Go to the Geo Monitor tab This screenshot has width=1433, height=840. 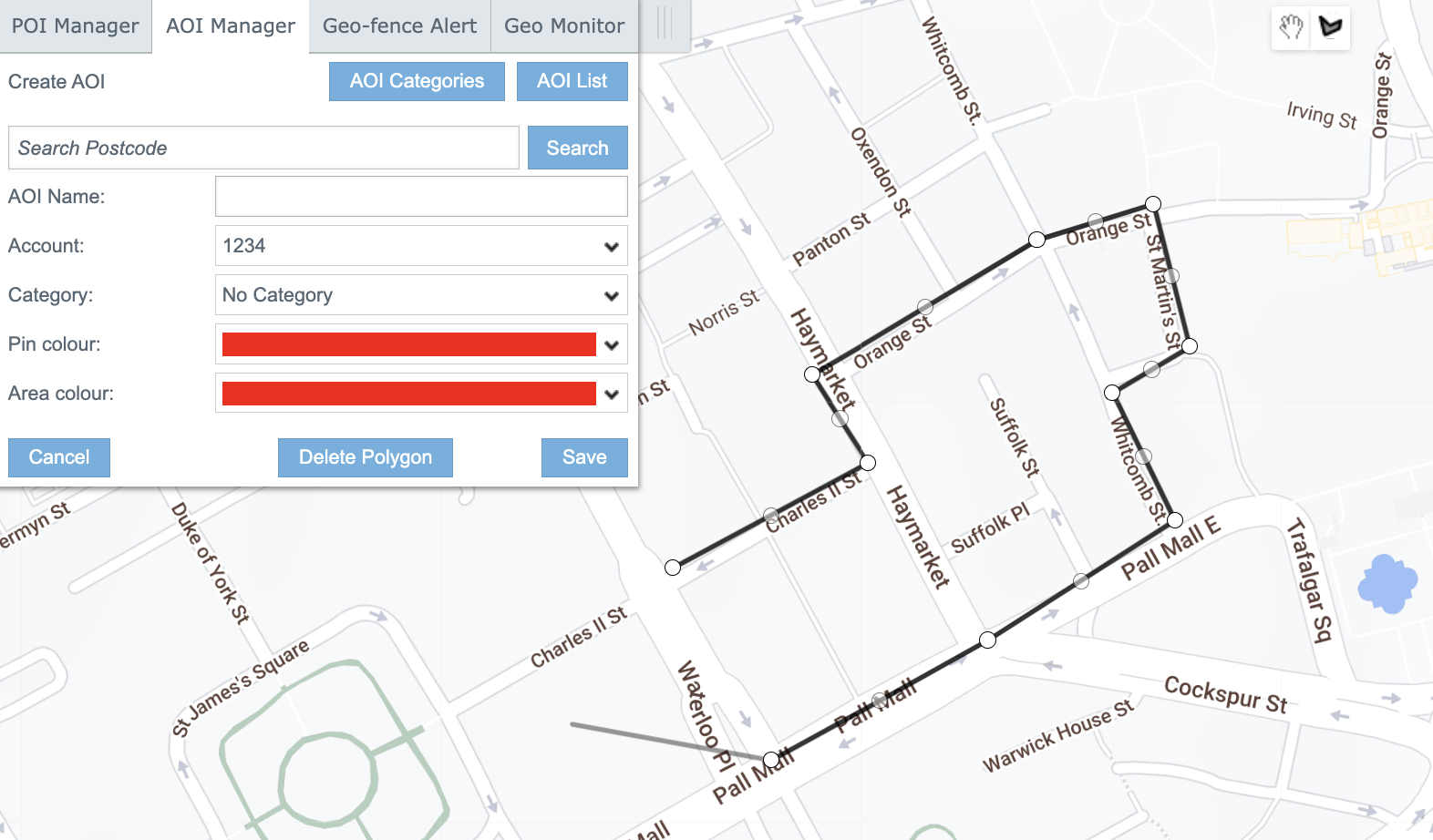(564, 26)
